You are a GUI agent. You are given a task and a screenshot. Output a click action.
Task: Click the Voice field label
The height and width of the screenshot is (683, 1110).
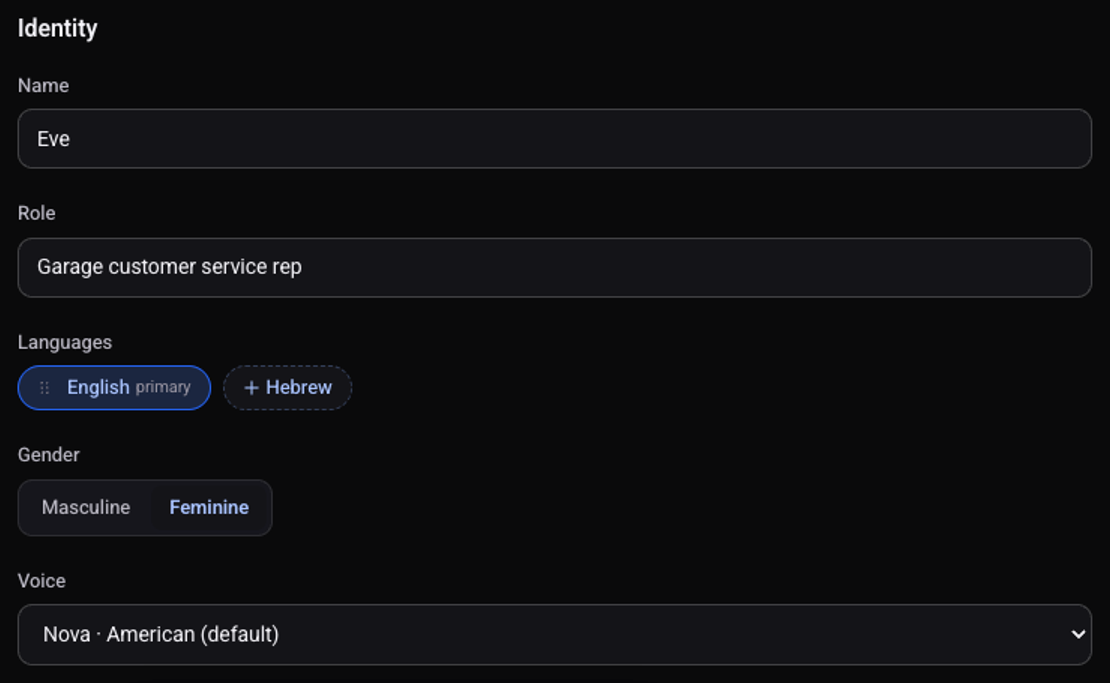tap(42, 581)
